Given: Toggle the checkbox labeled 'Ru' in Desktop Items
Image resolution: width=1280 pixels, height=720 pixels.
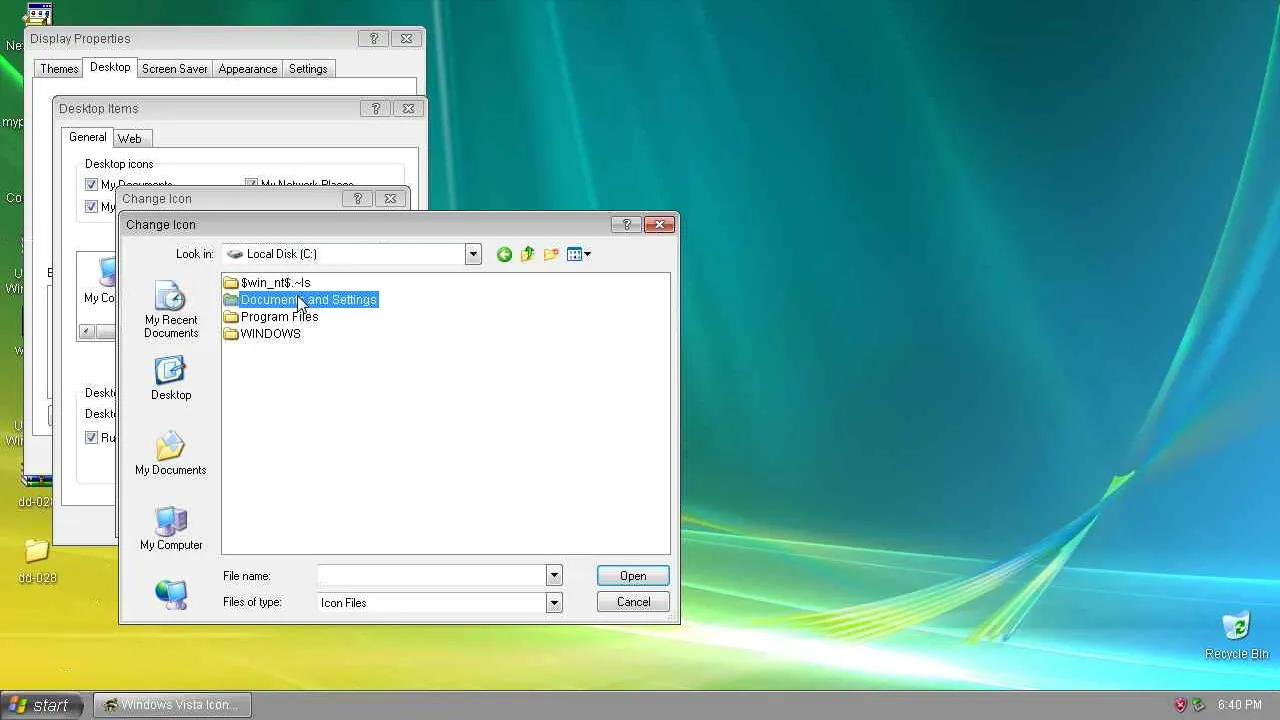Looking at the screenshot, I should [x=91, y=438].
